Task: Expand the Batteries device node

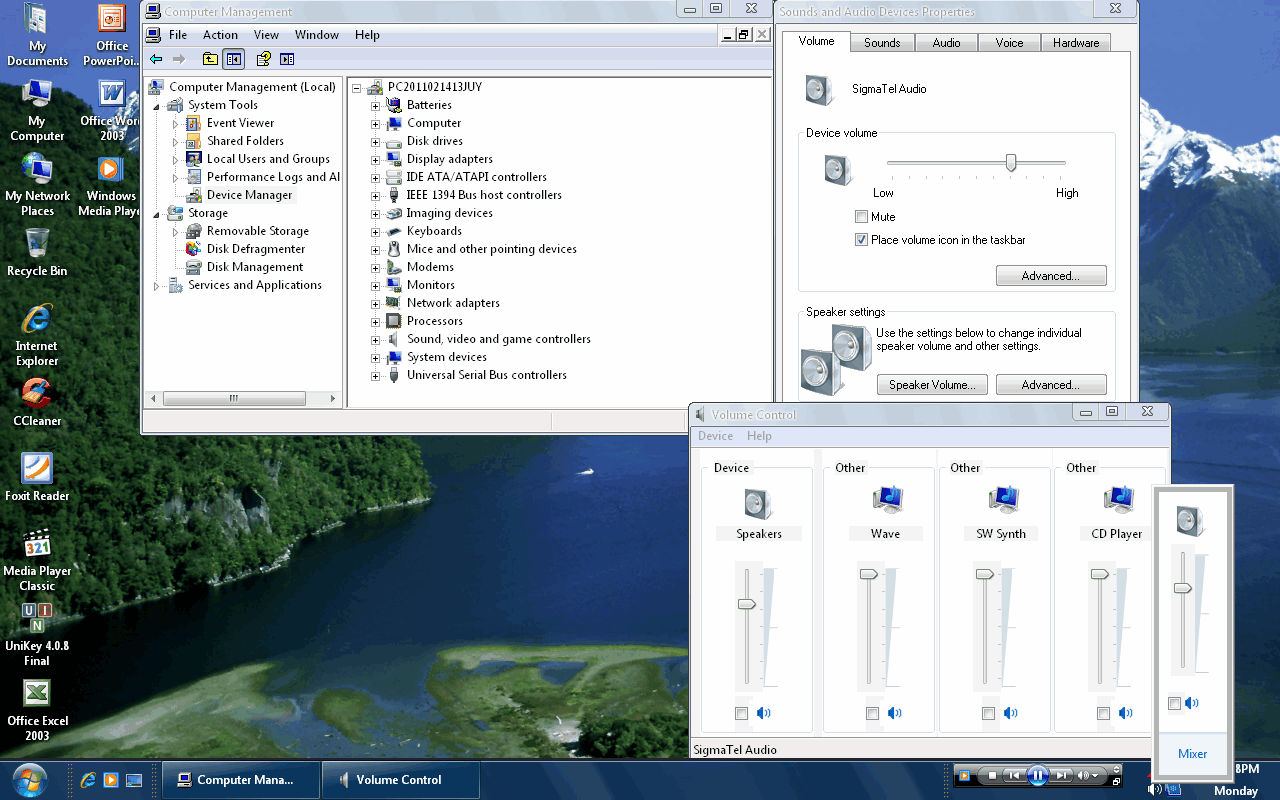Action: (376, 106)
